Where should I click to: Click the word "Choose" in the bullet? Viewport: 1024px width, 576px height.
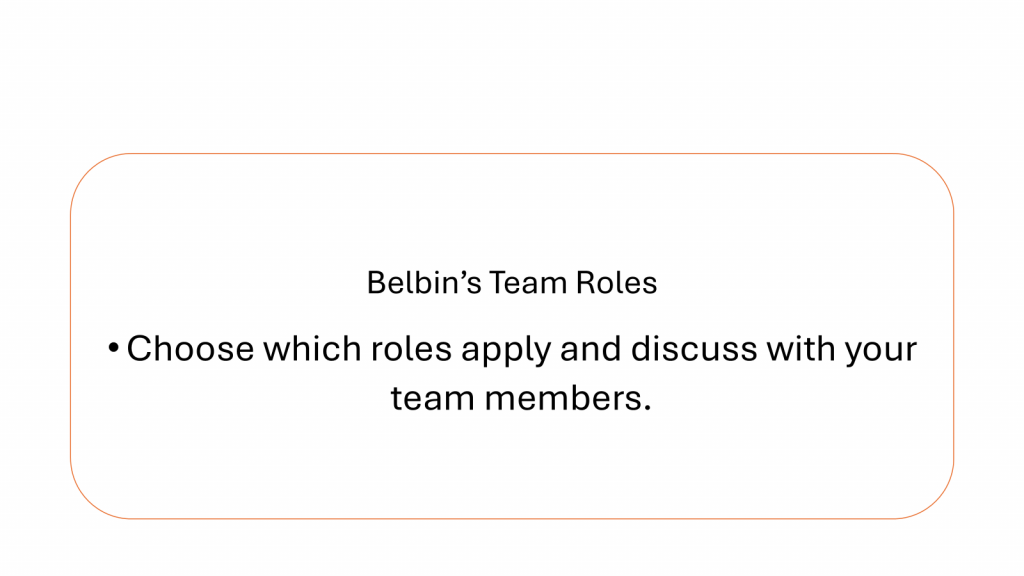(189, 349)
